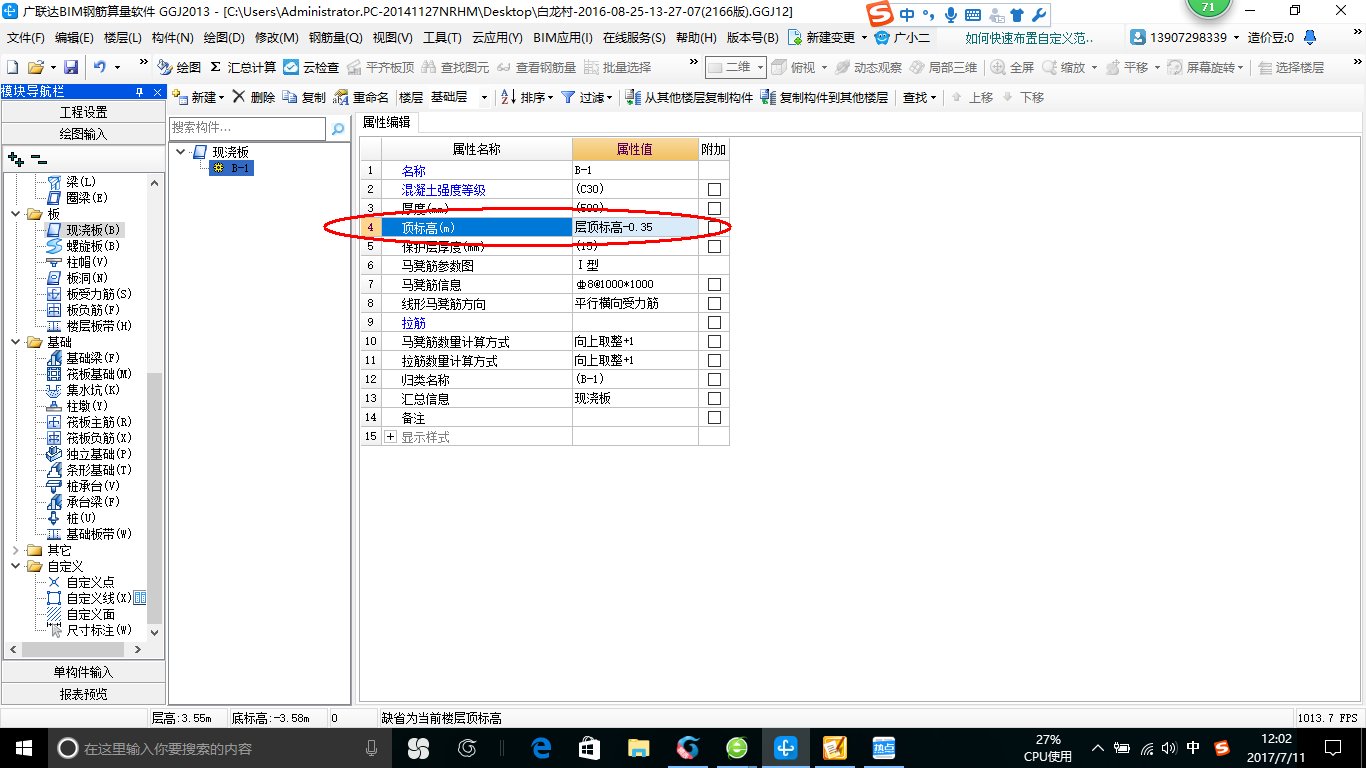This screenshot has height=768, width=1366.
Task: Click the expand-all plus icon in navigation panel
Action: tap(15, 158)
